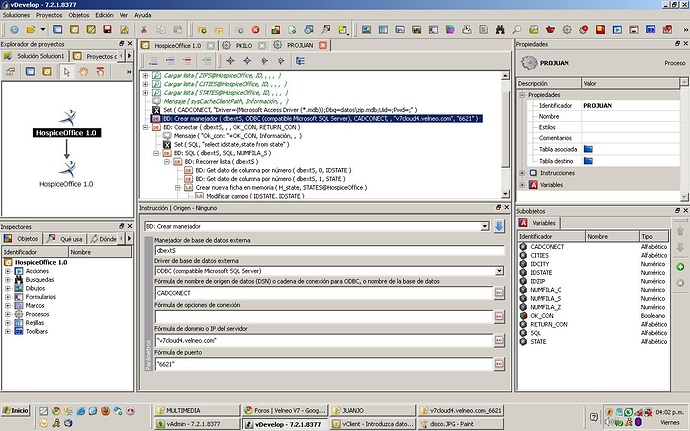The height and width of the screenshot is (431, 690).
Task: Click the blue down arrow beside instruction combo
Action: click(499, 226)
